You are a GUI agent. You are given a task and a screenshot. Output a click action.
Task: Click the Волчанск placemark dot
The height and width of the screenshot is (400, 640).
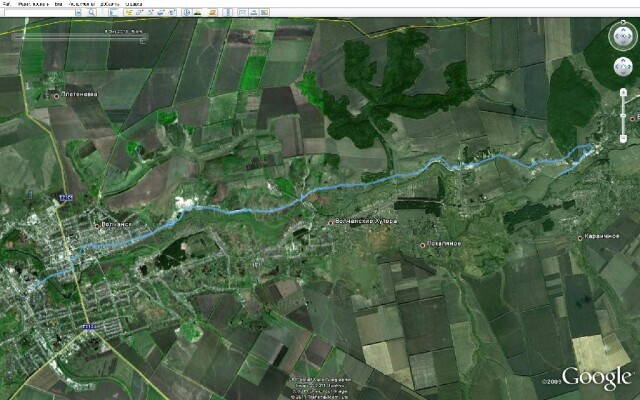pos(97,225)
